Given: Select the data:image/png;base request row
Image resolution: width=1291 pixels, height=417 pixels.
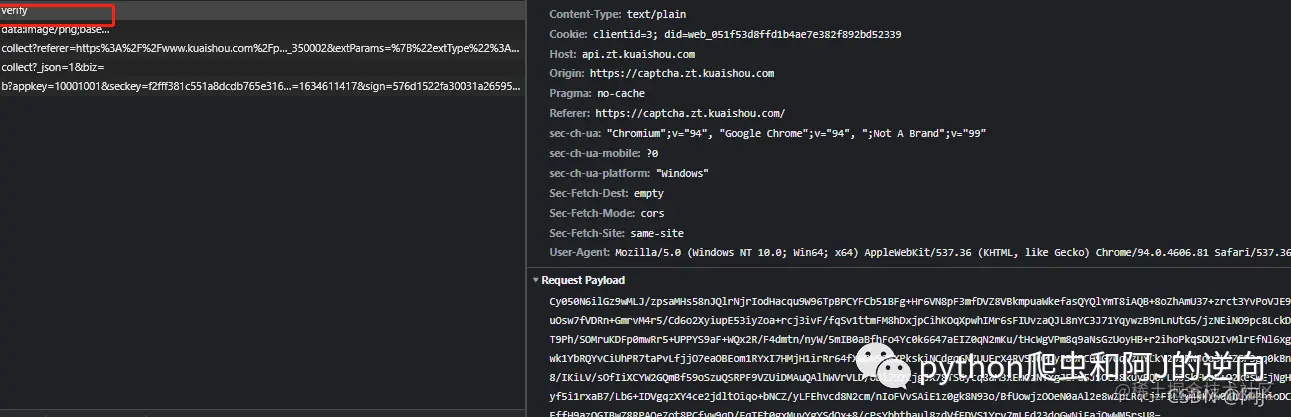Looking at the screenshot, I should point(262,29).
